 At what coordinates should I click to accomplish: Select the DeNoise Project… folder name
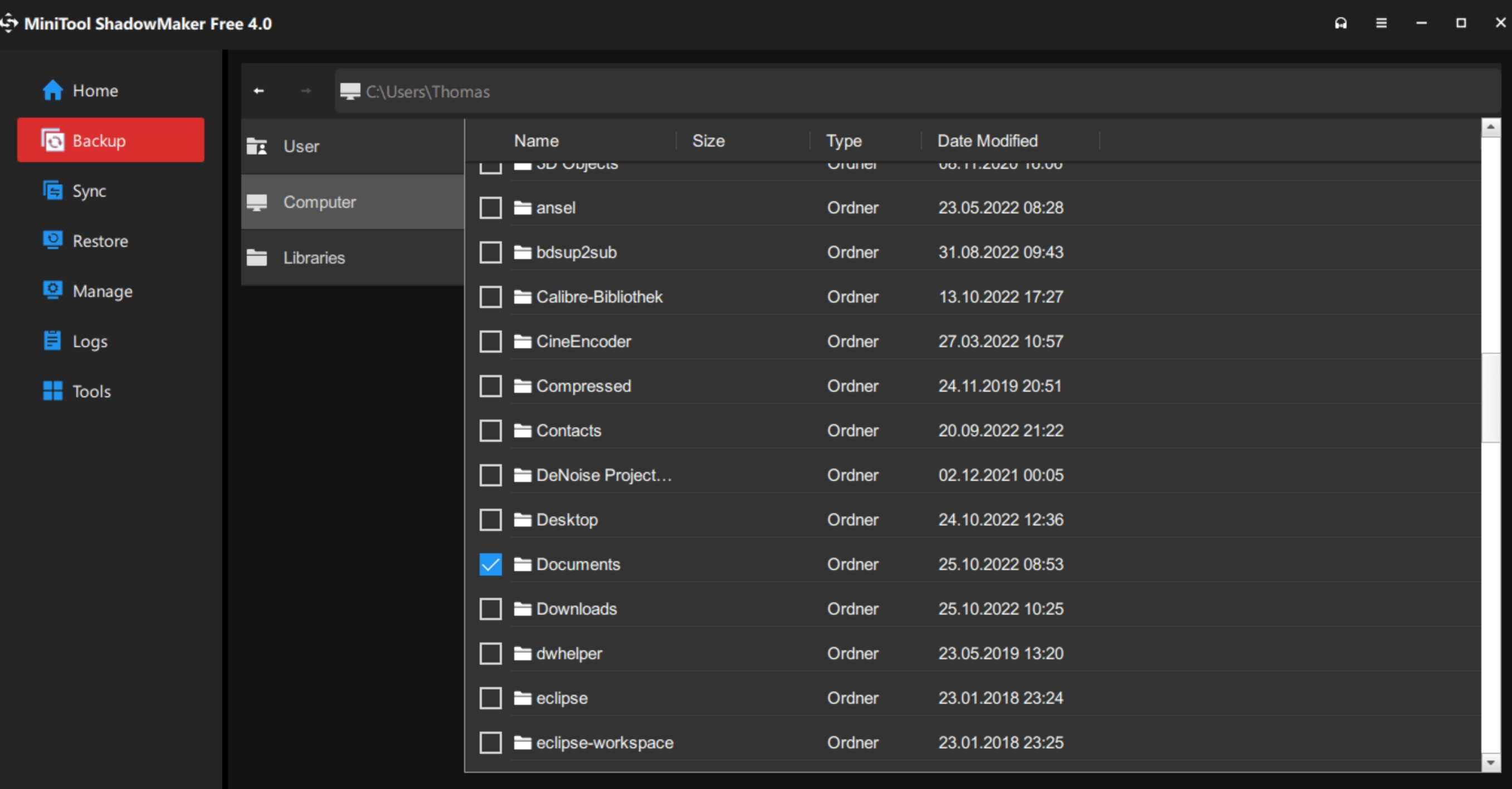(603, 475)
